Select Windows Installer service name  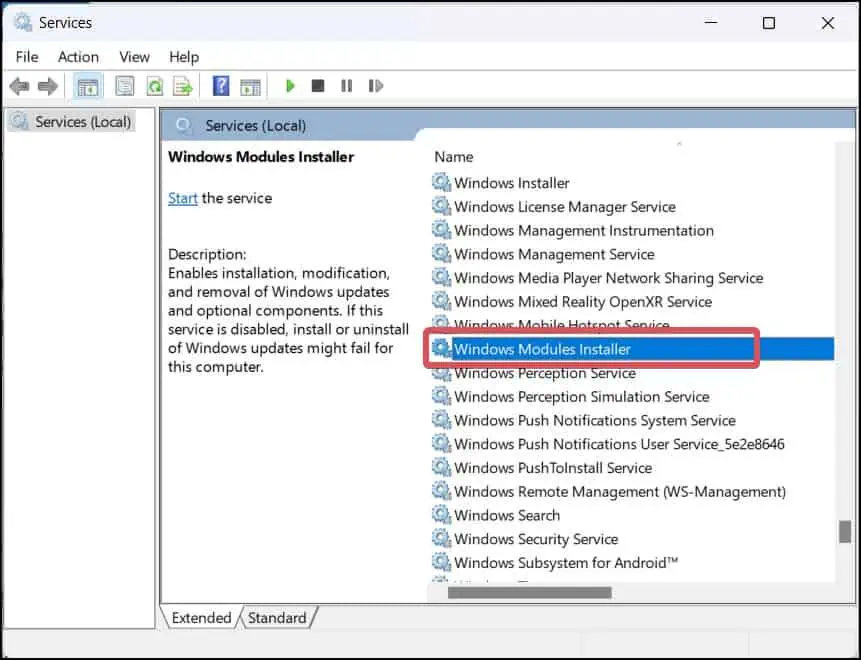point(512,183)
